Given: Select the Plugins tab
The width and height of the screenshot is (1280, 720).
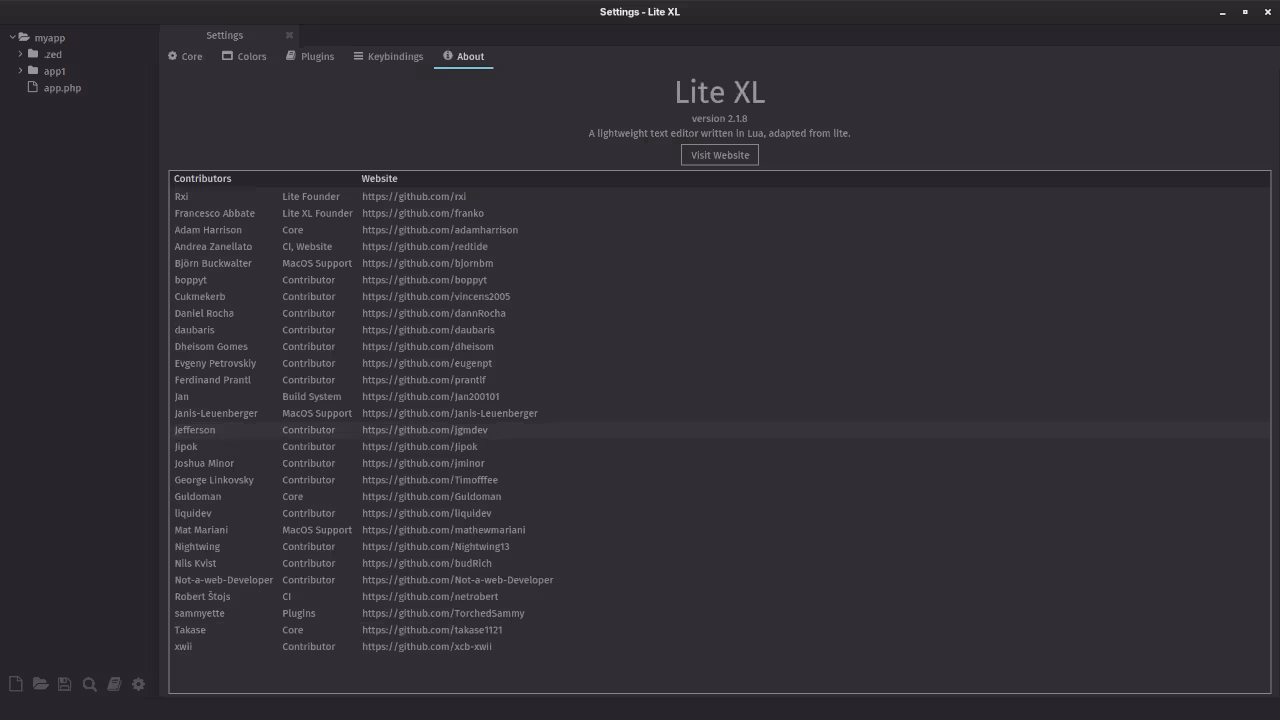Looking at the screenshot, I should click(x=310, y=56).
